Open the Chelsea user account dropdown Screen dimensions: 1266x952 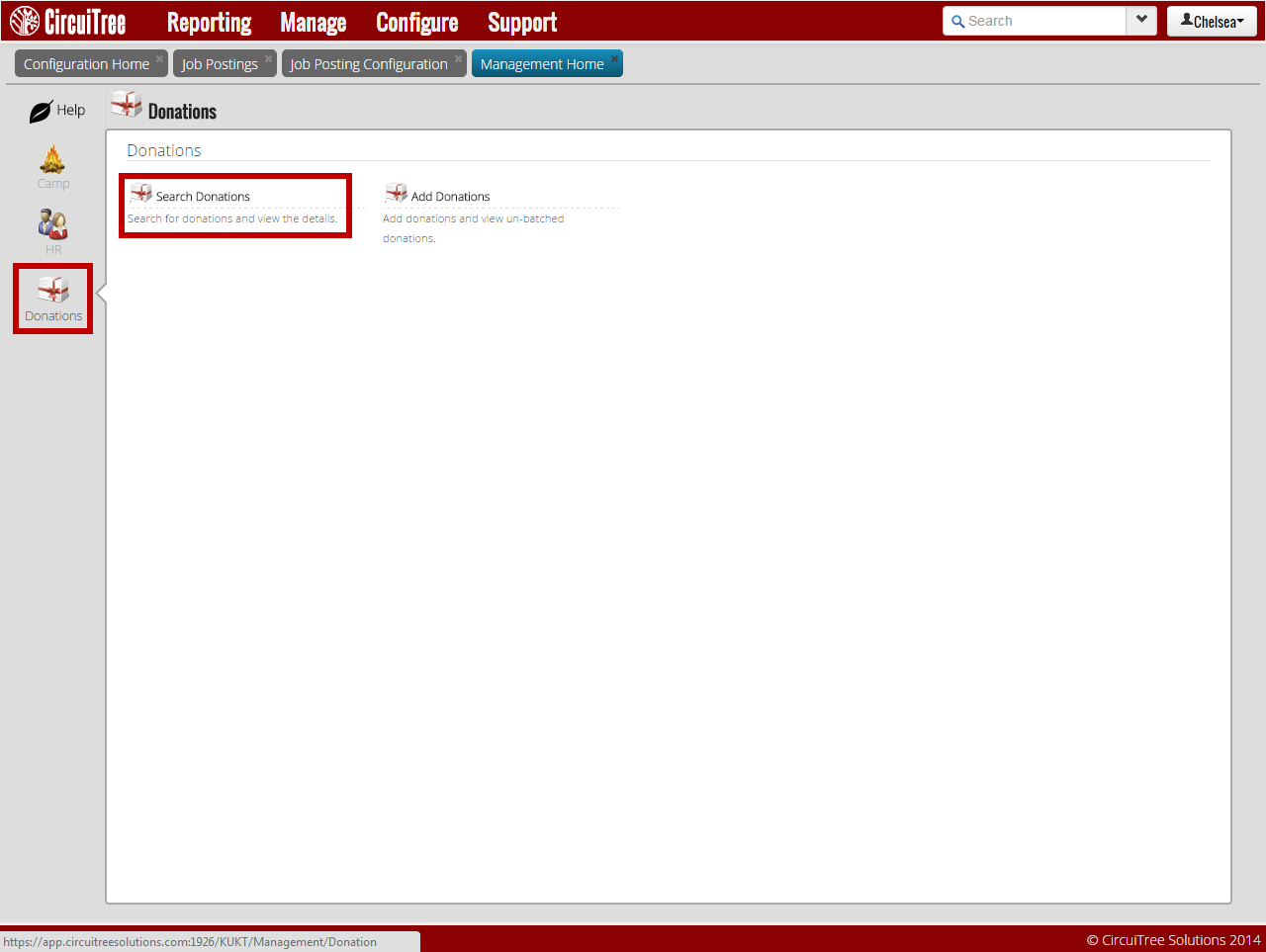pos(1212,21)
